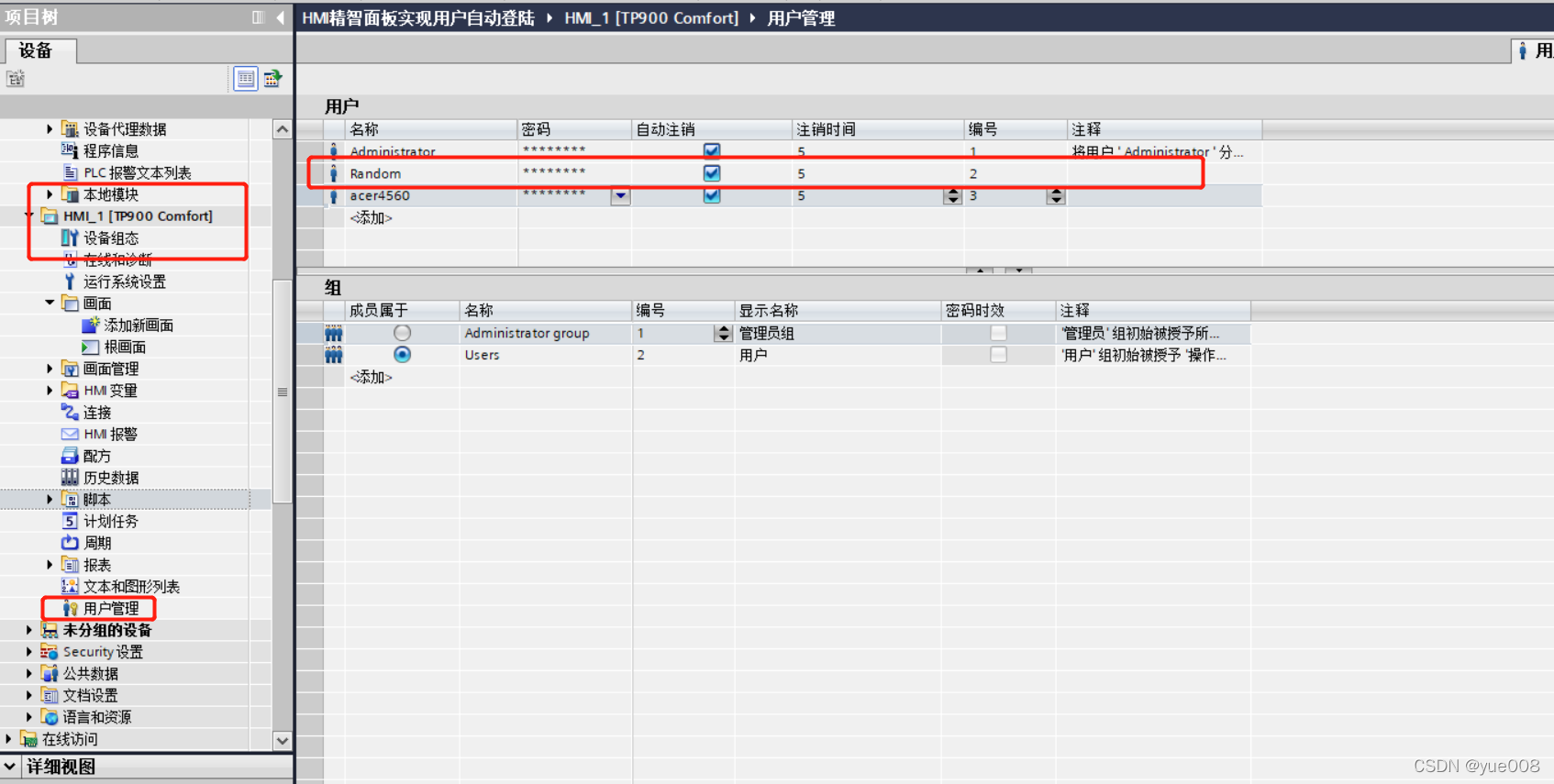Click the 根画面 screen icon

90,347
